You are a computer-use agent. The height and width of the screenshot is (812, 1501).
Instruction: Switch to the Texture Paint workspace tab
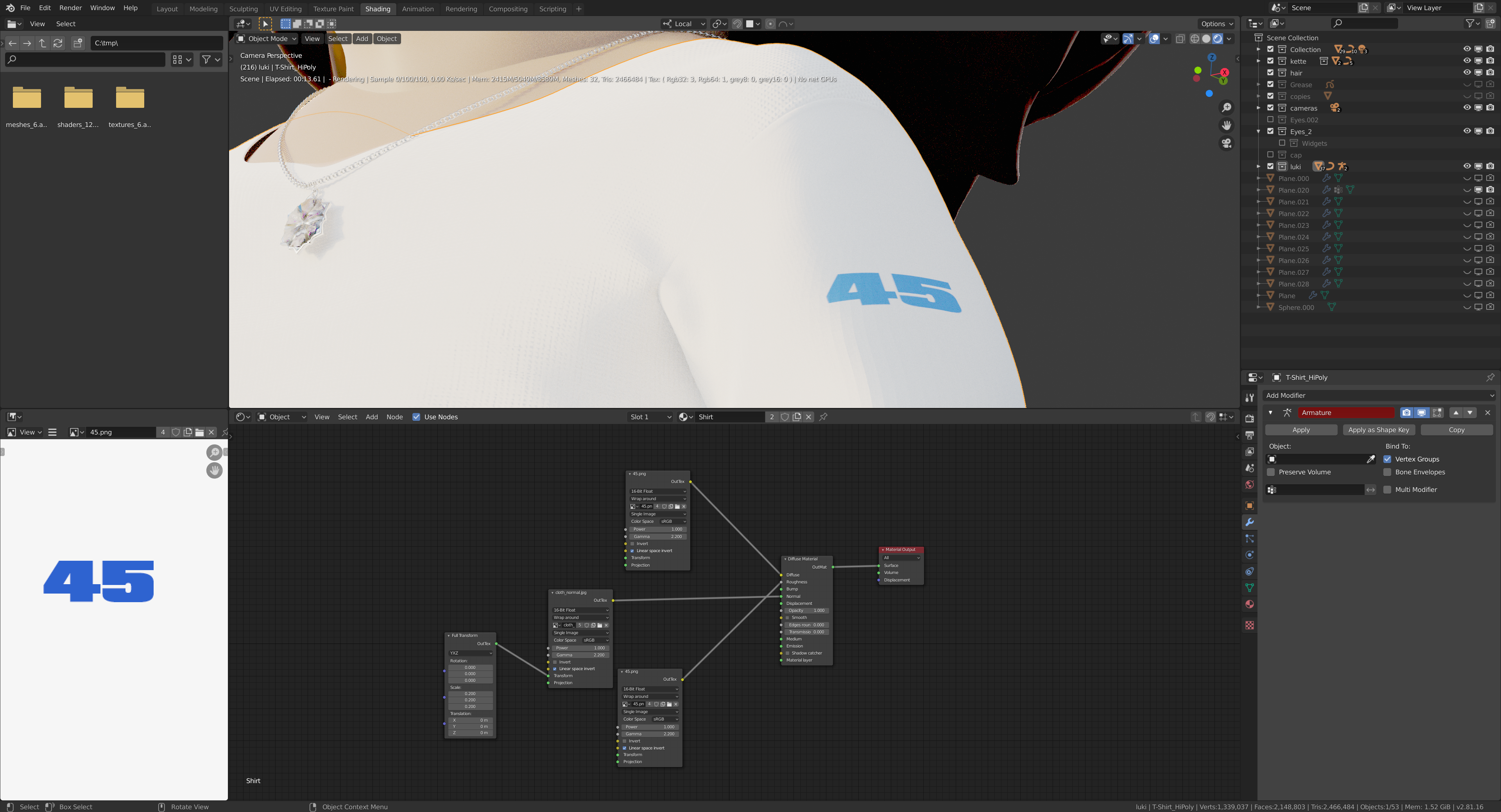coord(333,9)
